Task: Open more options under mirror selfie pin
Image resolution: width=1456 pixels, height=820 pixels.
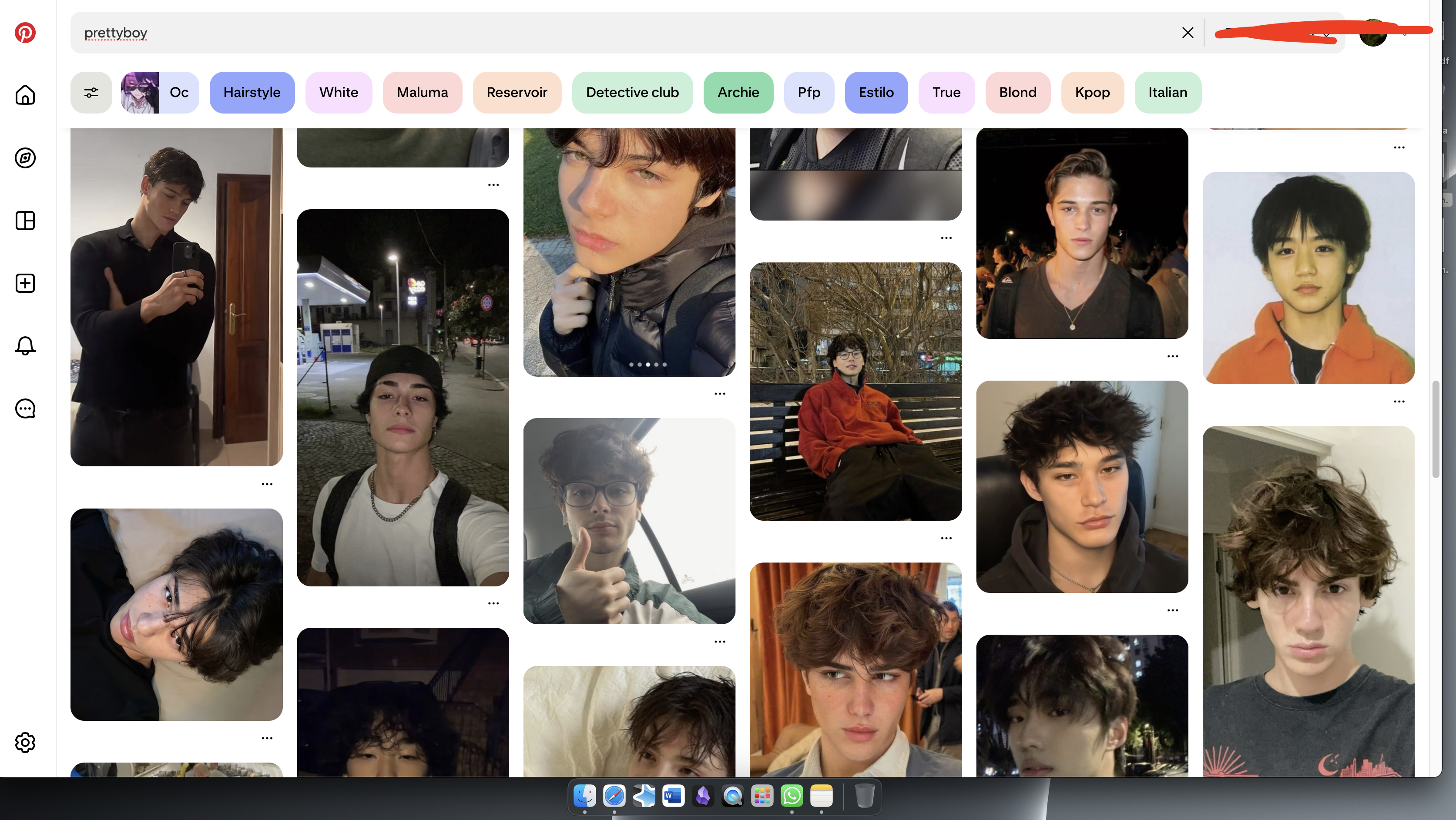Action: (x=267, y=484)
